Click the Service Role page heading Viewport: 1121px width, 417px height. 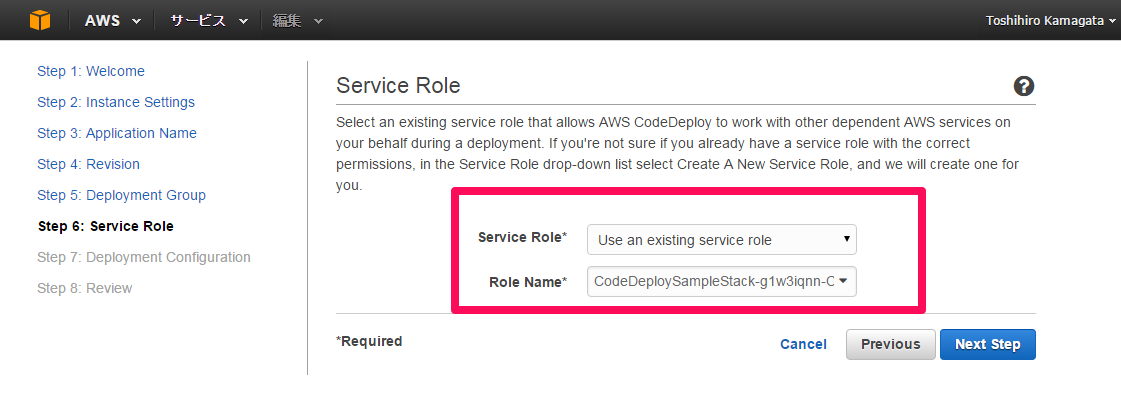[x=398, y=86]
